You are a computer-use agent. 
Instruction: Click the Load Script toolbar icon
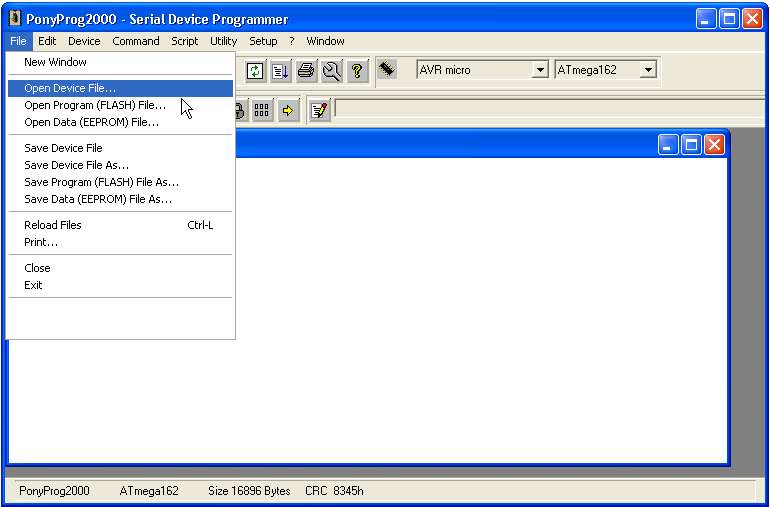coord(281,71)
